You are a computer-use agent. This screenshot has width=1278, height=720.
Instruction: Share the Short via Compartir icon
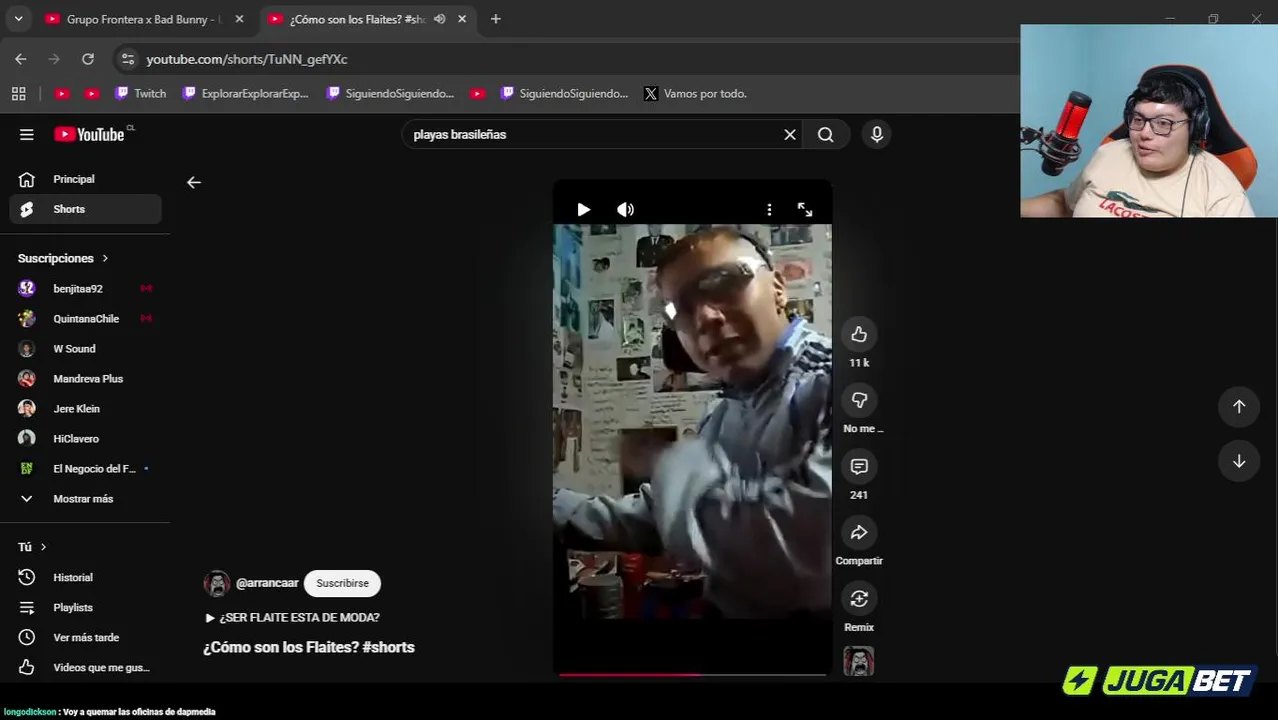pyautogui.click(x=859, y=532)
